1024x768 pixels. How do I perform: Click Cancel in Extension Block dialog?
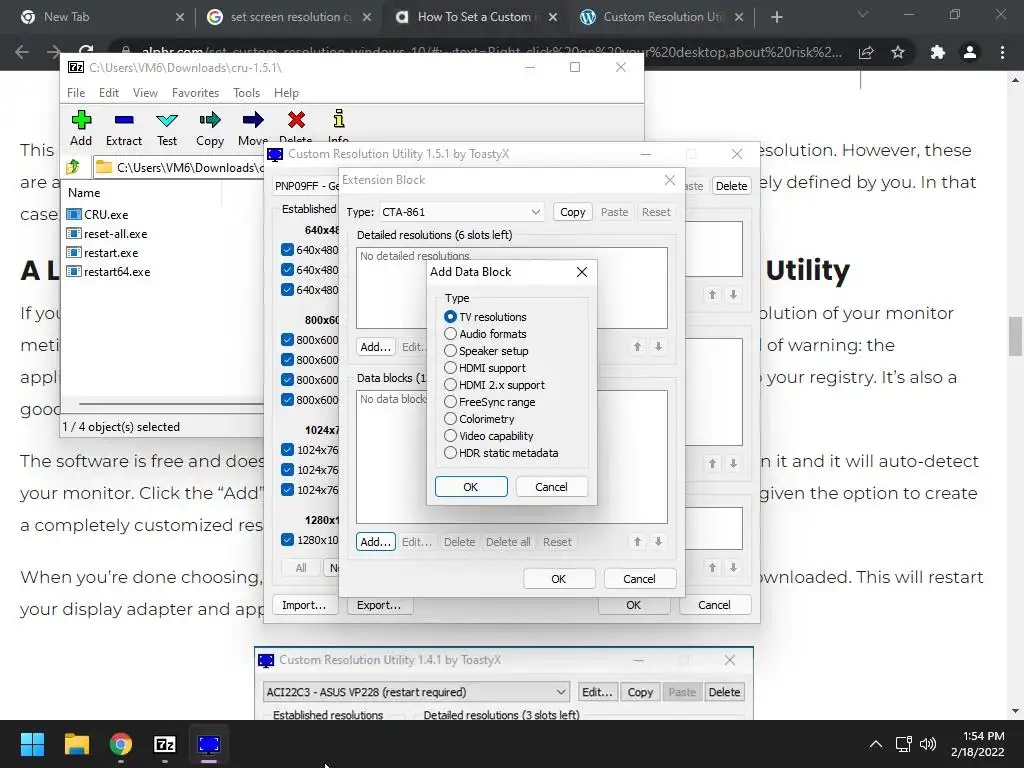[639, 579]
